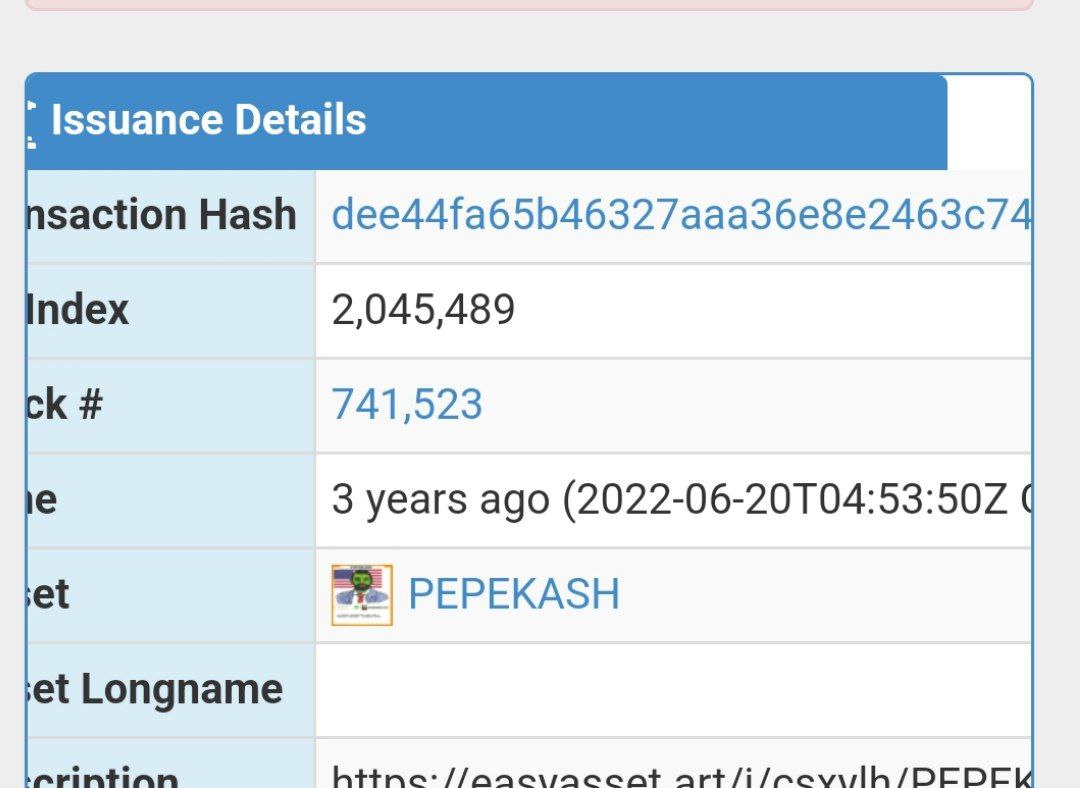Click white area right of blue header

click(989, 121)
